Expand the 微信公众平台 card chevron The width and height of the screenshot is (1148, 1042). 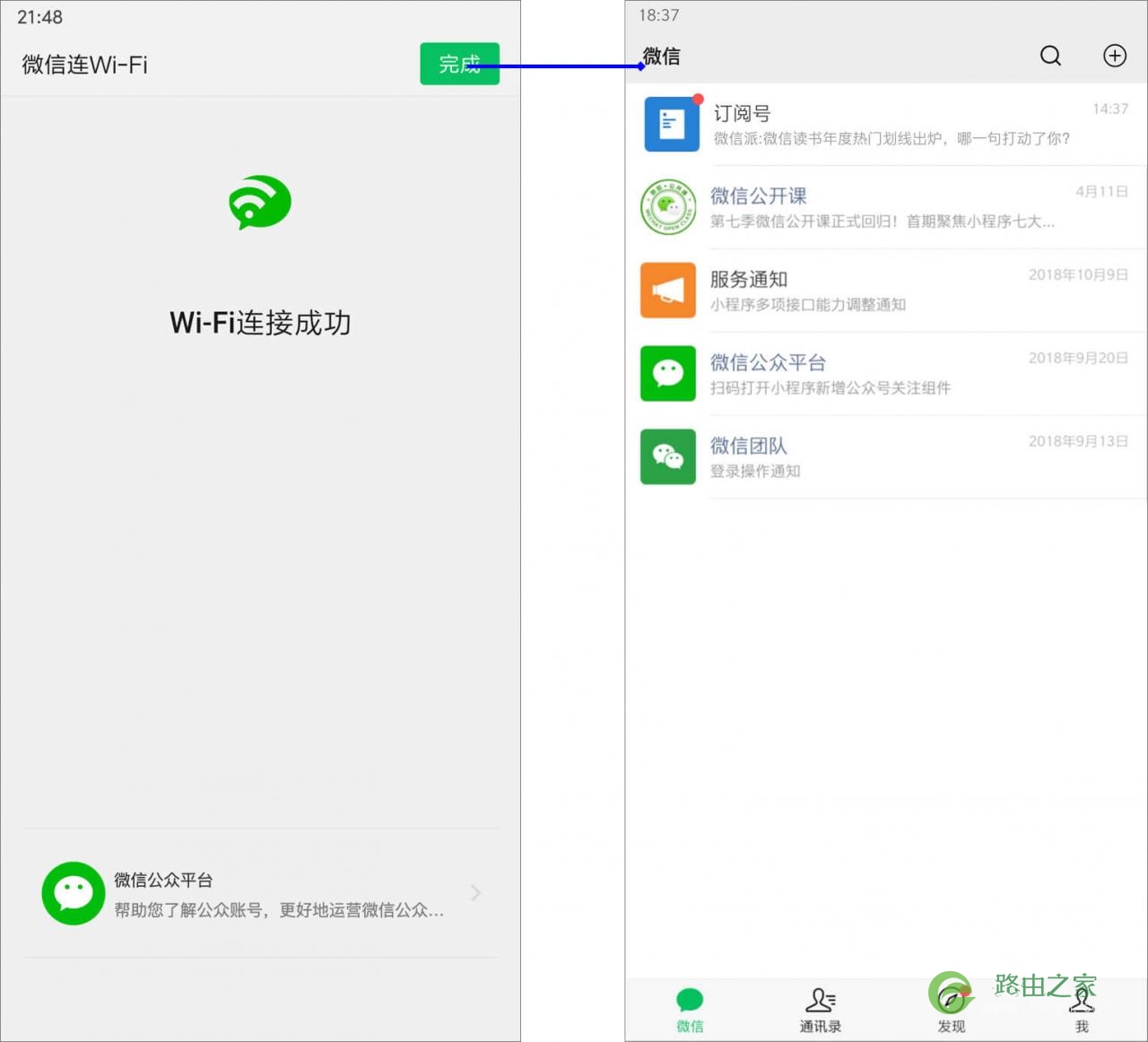(x=474, y=893)
